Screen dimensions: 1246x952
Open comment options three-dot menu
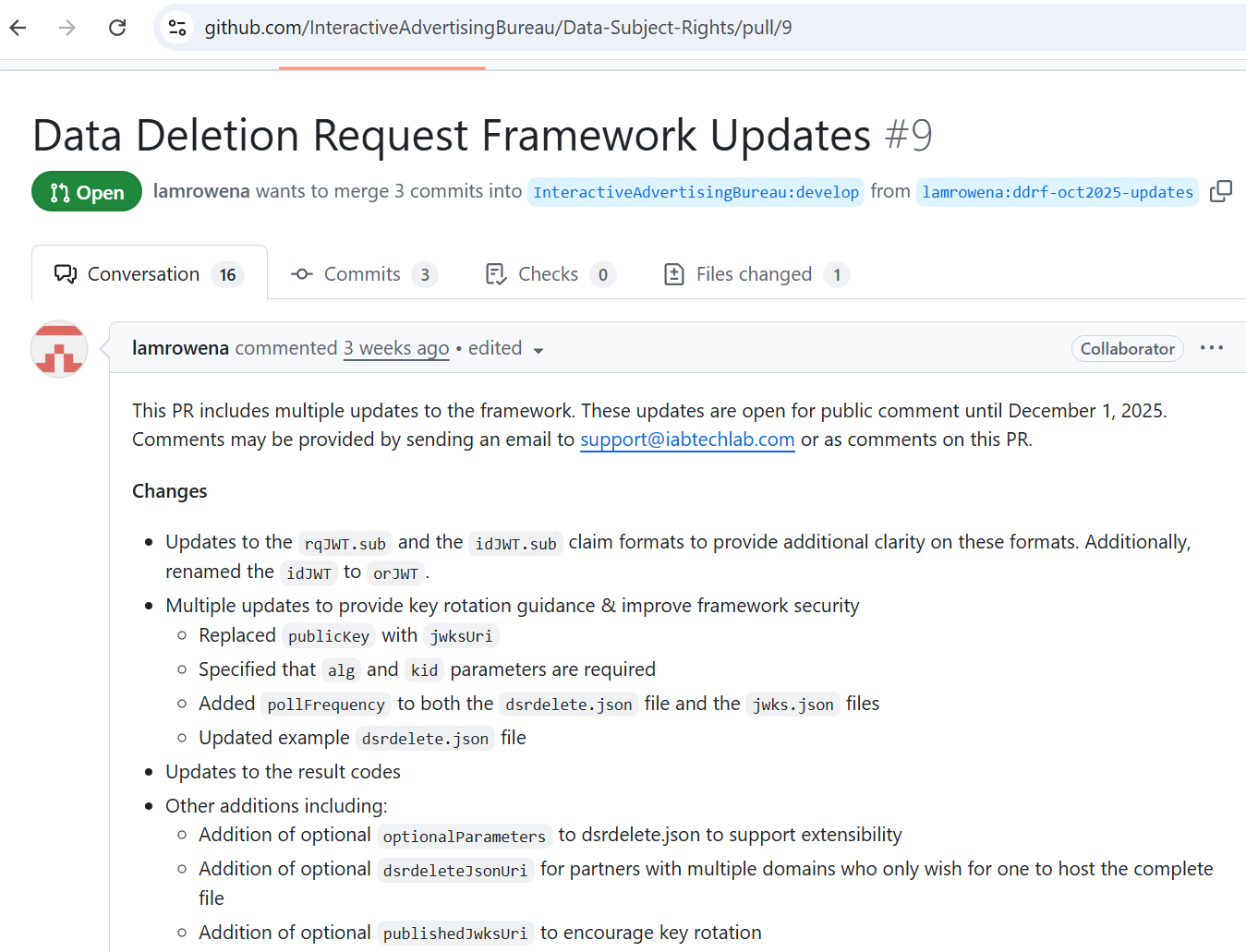1211,348
